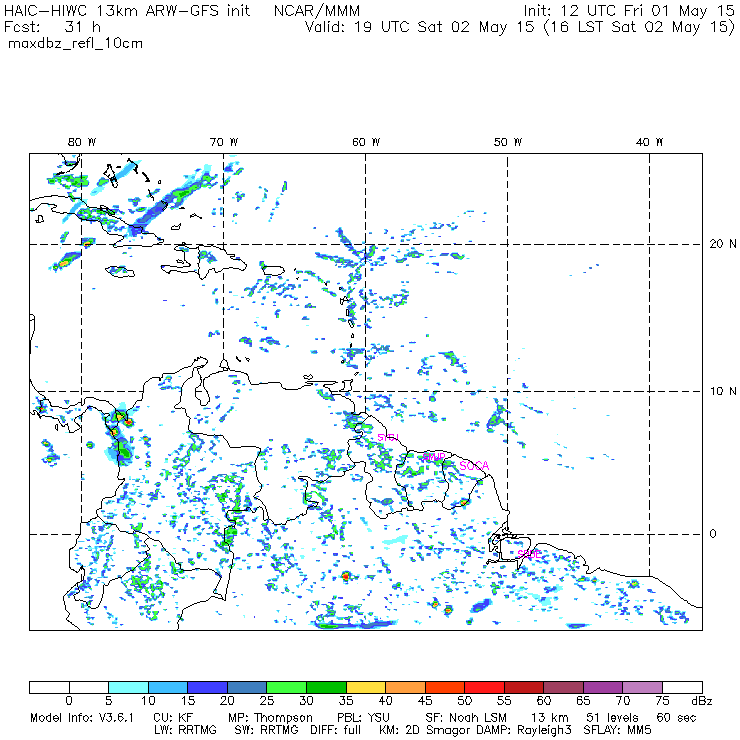Click the PBL: YSU scheme text
The image size is (740, 740).
(x=363, y=718)
